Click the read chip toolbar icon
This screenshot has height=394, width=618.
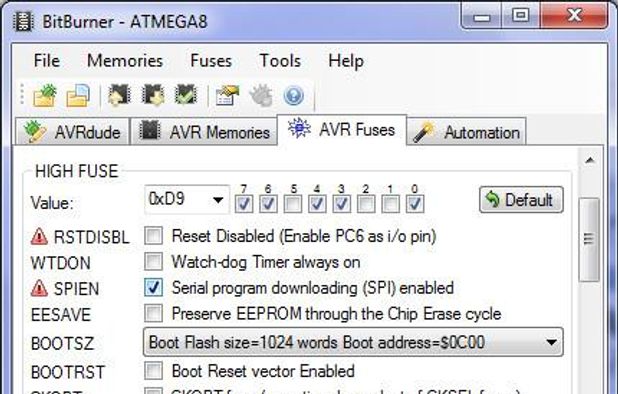point(119,95)
